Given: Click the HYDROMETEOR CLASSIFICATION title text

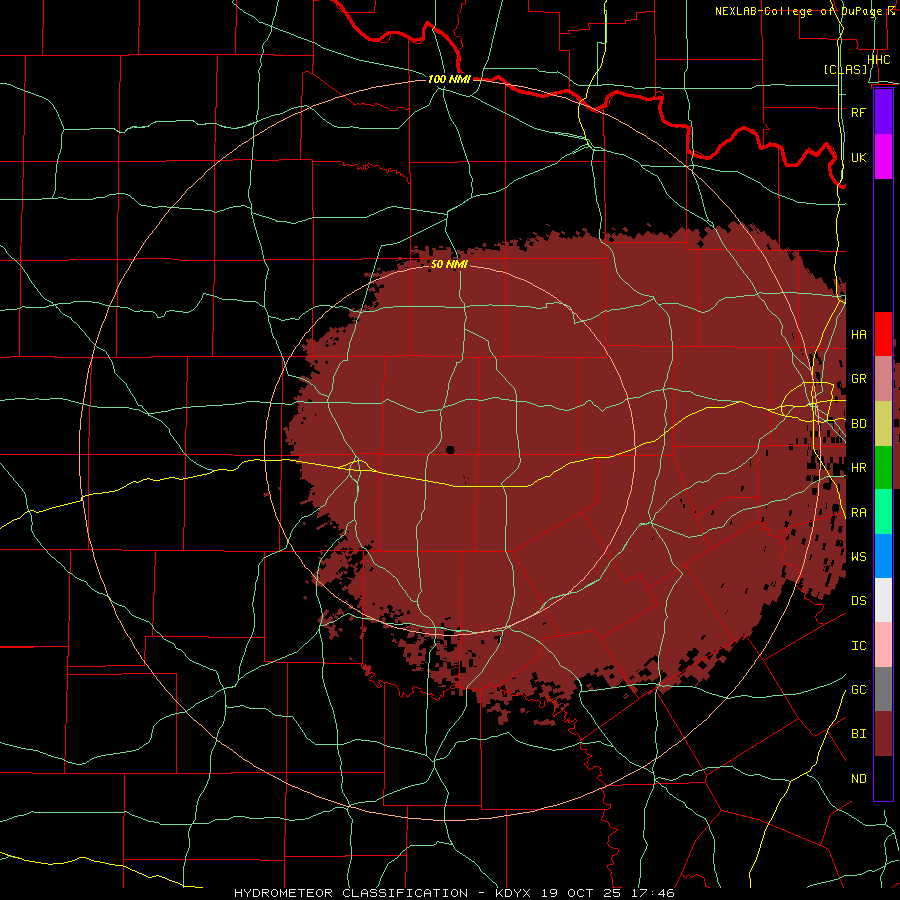Looking at the screenshot, I should coord(351,893).
